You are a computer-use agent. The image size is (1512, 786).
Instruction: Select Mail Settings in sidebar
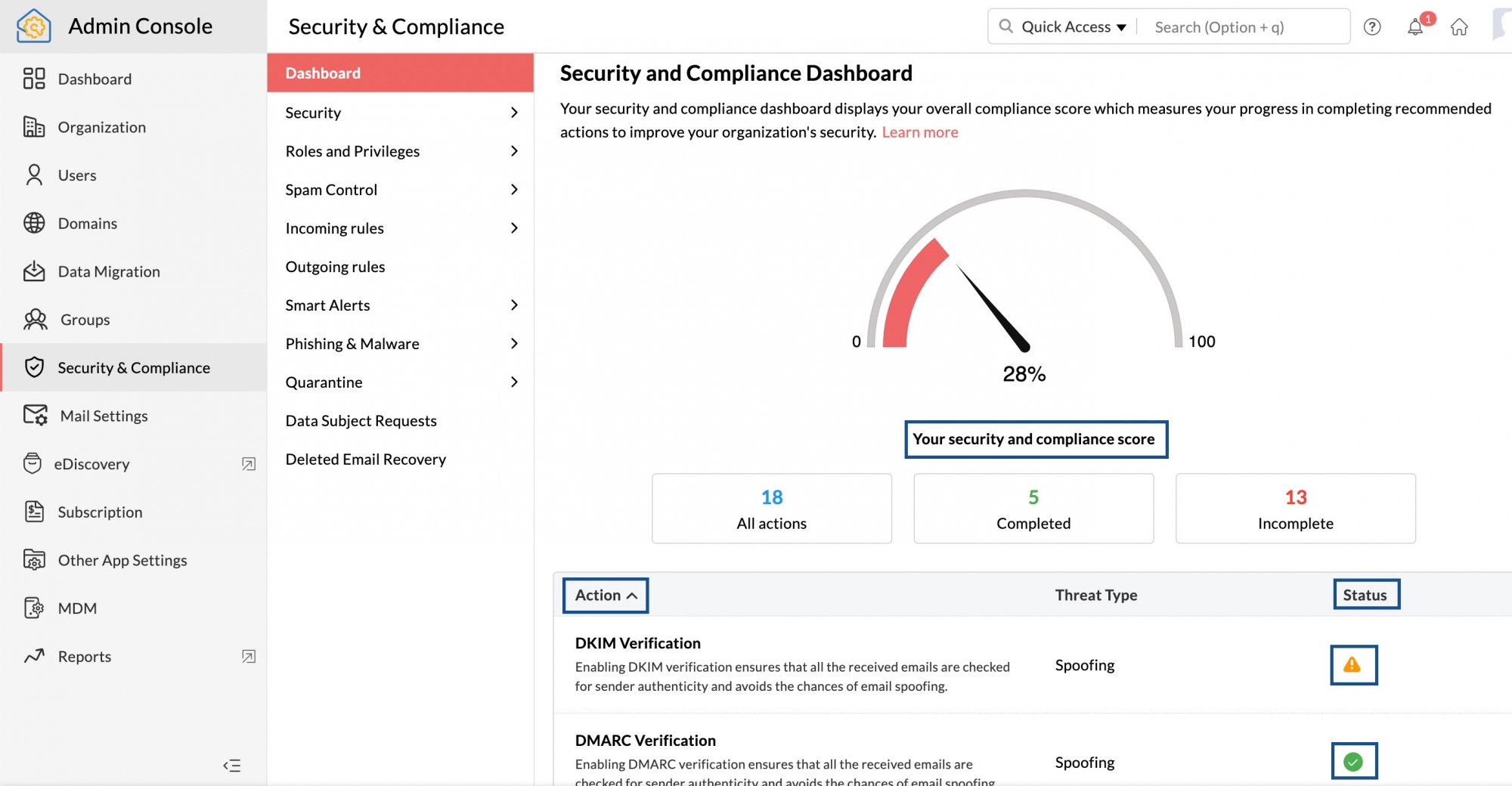click(104, 416)
